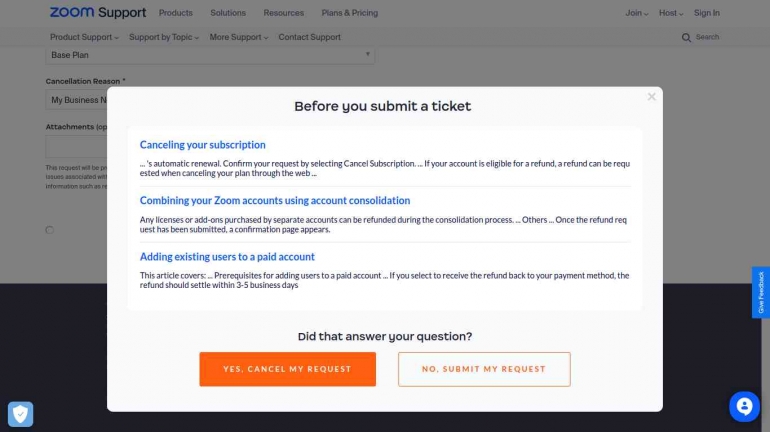Open the chat assistant bubble icon
This screenshot has height=432, width=770.
(744, 406)
